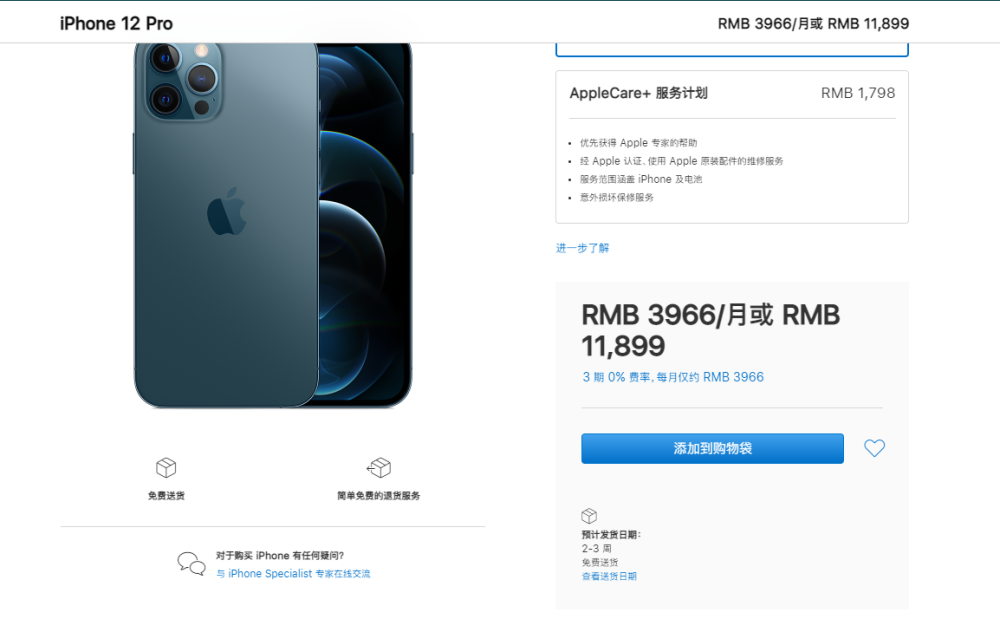Click the free returns box icon

click(x=379, y=467)
